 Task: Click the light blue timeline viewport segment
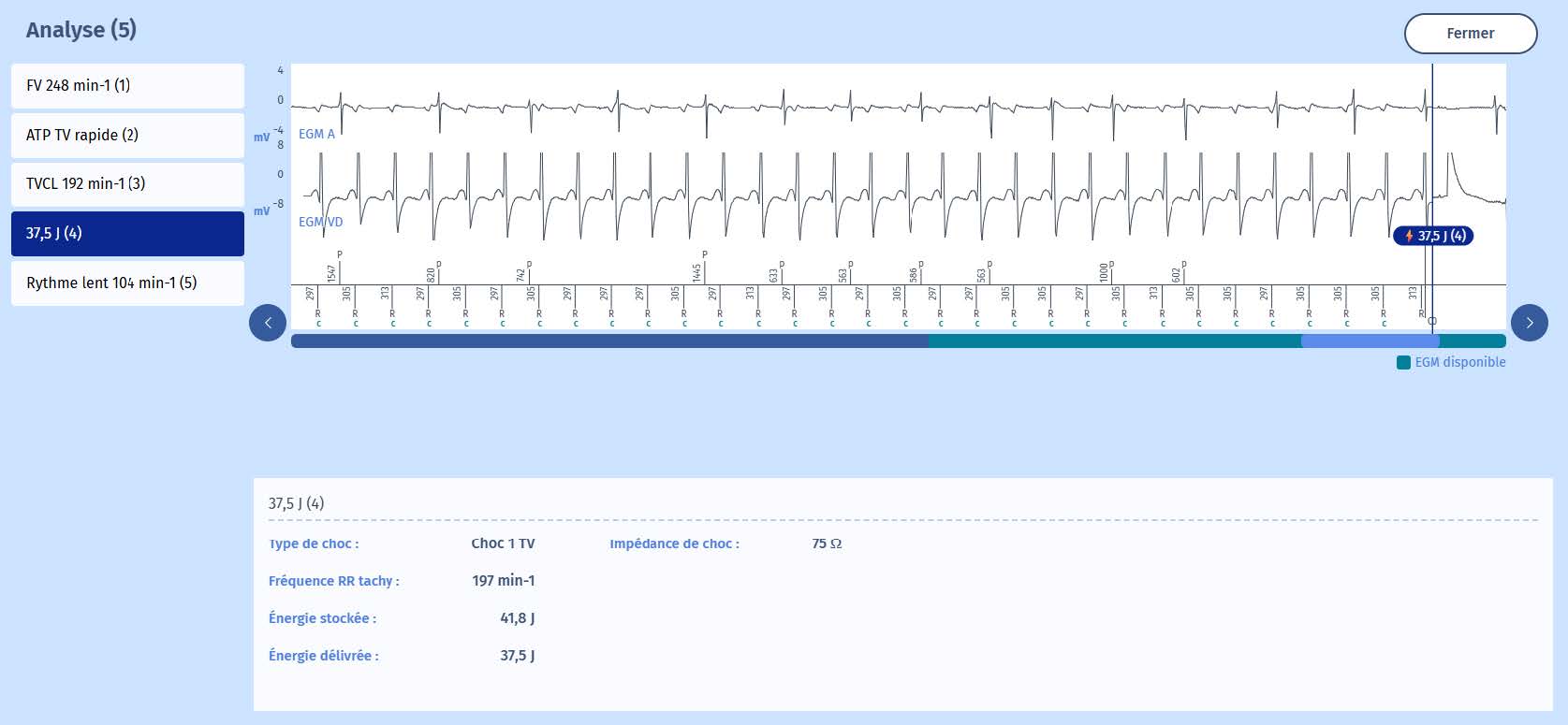click(1369, 341)
